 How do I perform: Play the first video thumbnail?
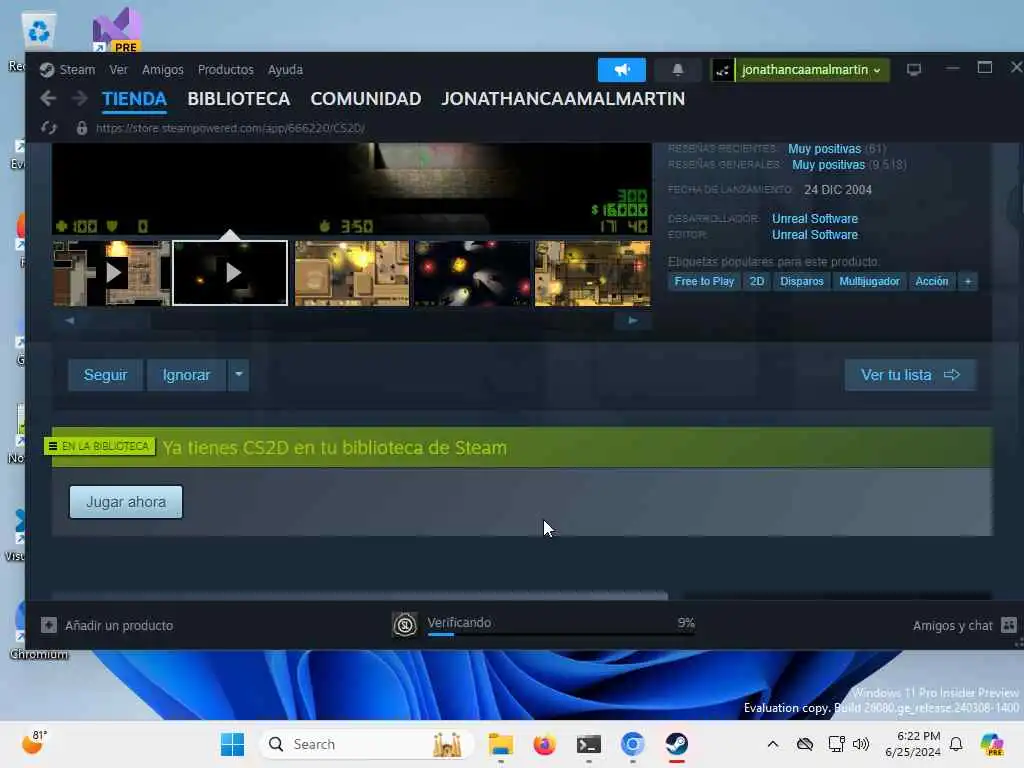click(112, 273)
